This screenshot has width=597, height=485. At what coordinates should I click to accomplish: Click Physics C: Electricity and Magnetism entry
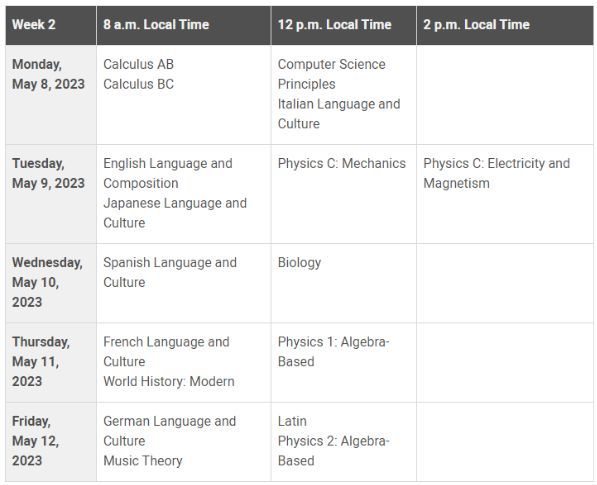(496, 173)
